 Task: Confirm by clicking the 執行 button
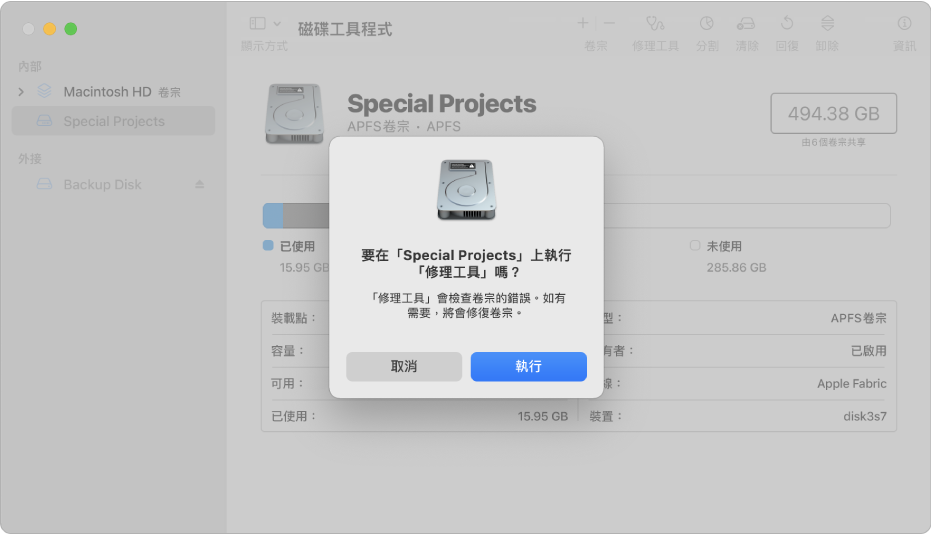(x=528, y=366)
